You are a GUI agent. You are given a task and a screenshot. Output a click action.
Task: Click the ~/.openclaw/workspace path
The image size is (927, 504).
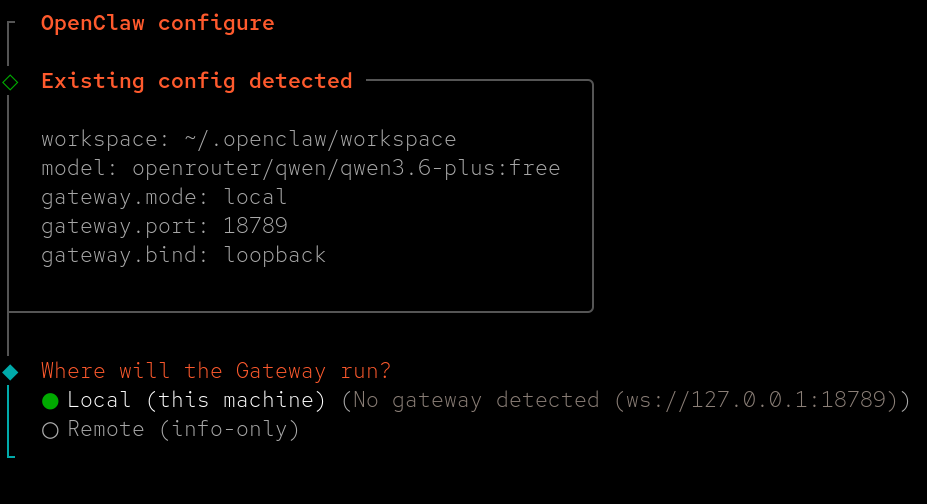(320, 139)
